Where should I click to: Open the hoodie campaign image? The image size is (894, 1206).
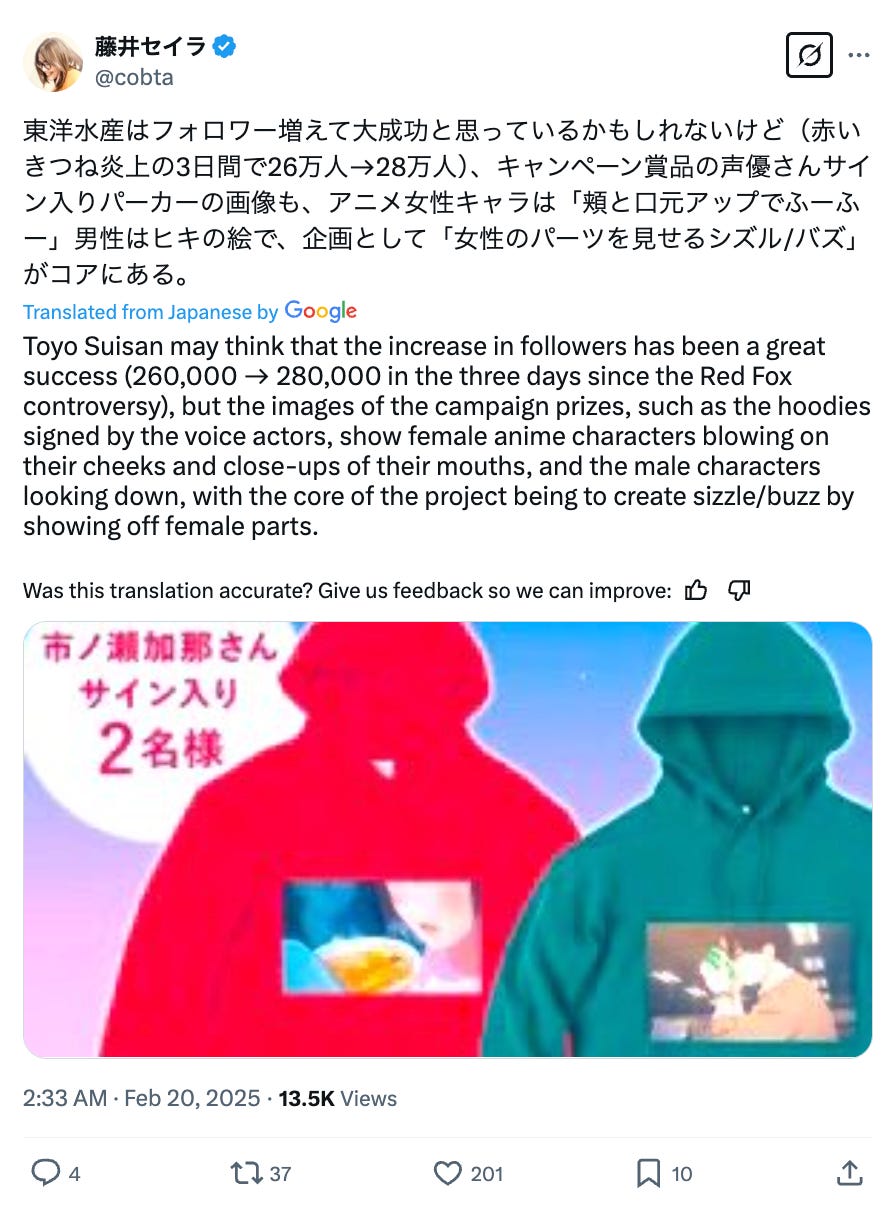tap(447, 839)
